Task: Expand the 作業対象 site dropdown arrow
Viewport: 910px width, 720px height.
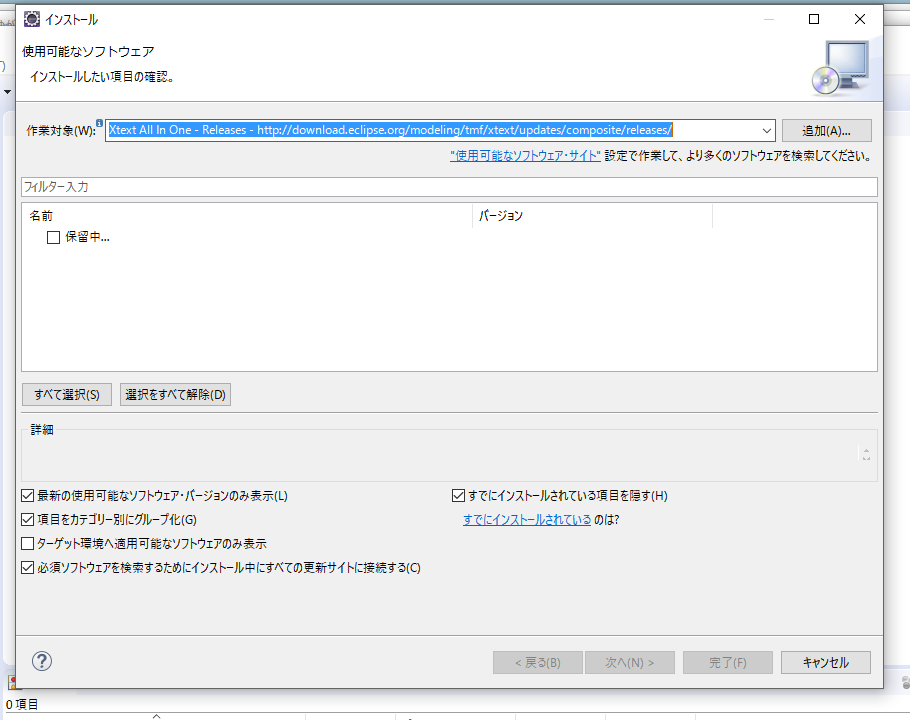Action: tap(767, 131)
